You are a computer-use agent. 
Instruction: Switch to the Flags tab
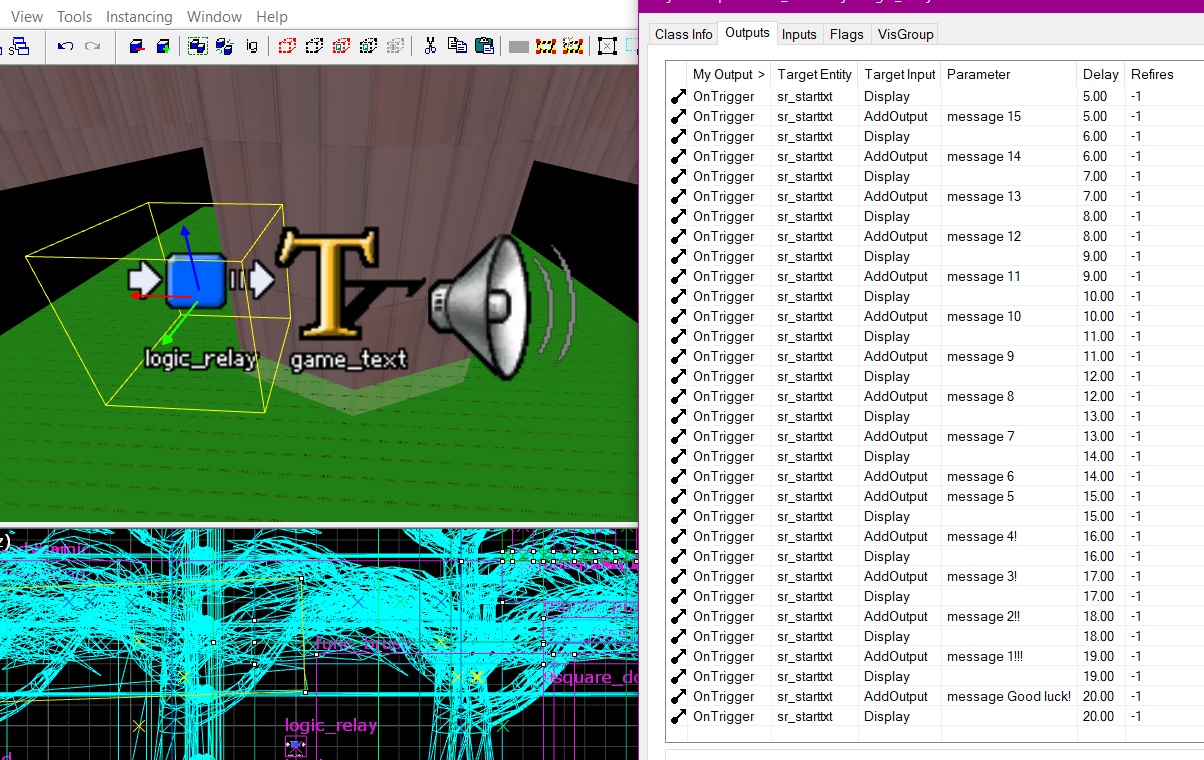[x=846, y=34]
